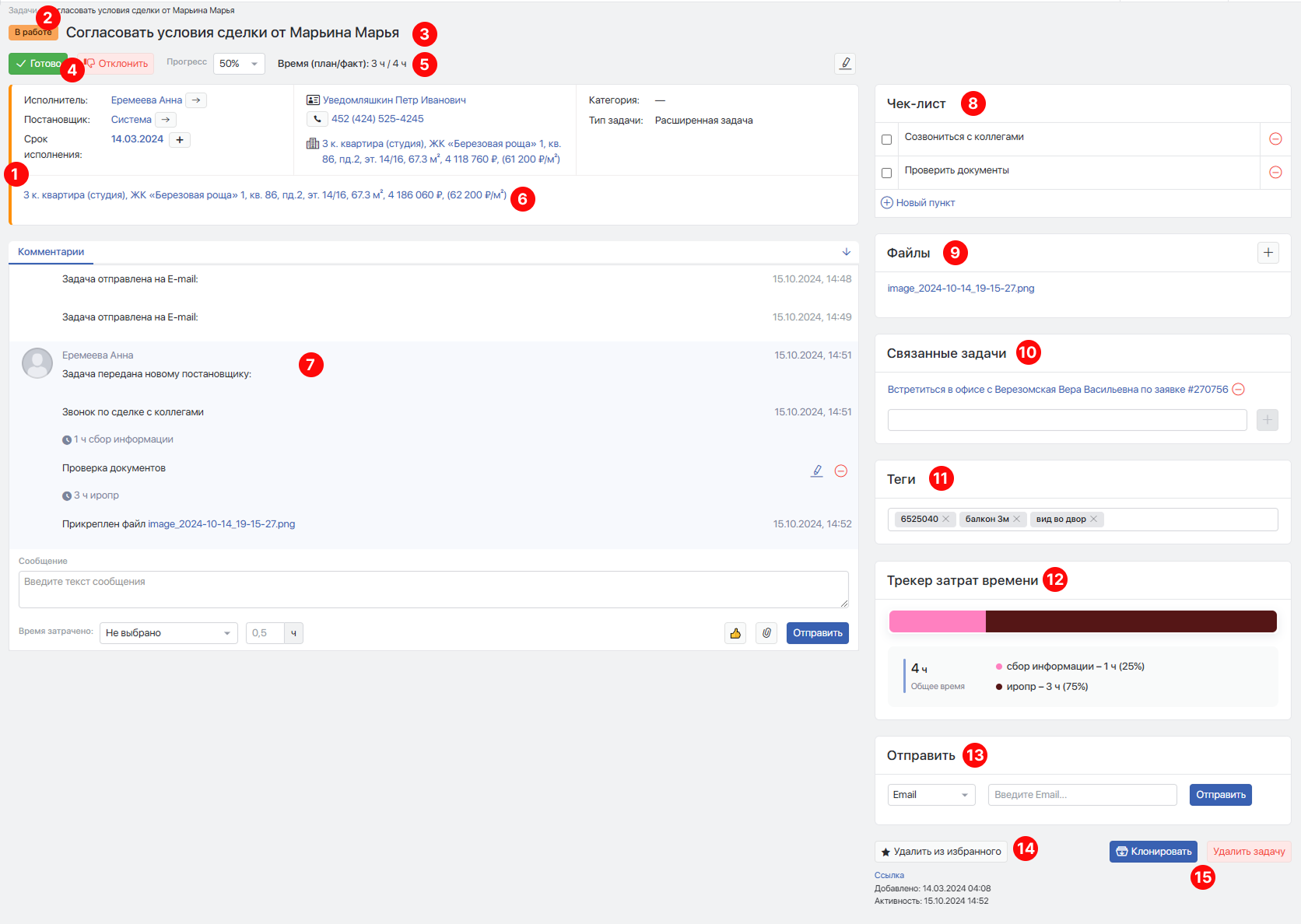Click the plus icon beside deadline date
This screenshot has width=1301, height=924.
tap(180, 140)
